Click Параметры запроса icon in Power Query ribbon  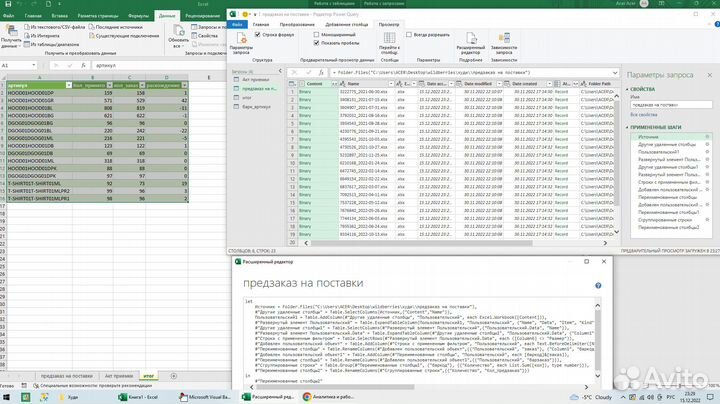pyautogui.click(x=241, y=44)
